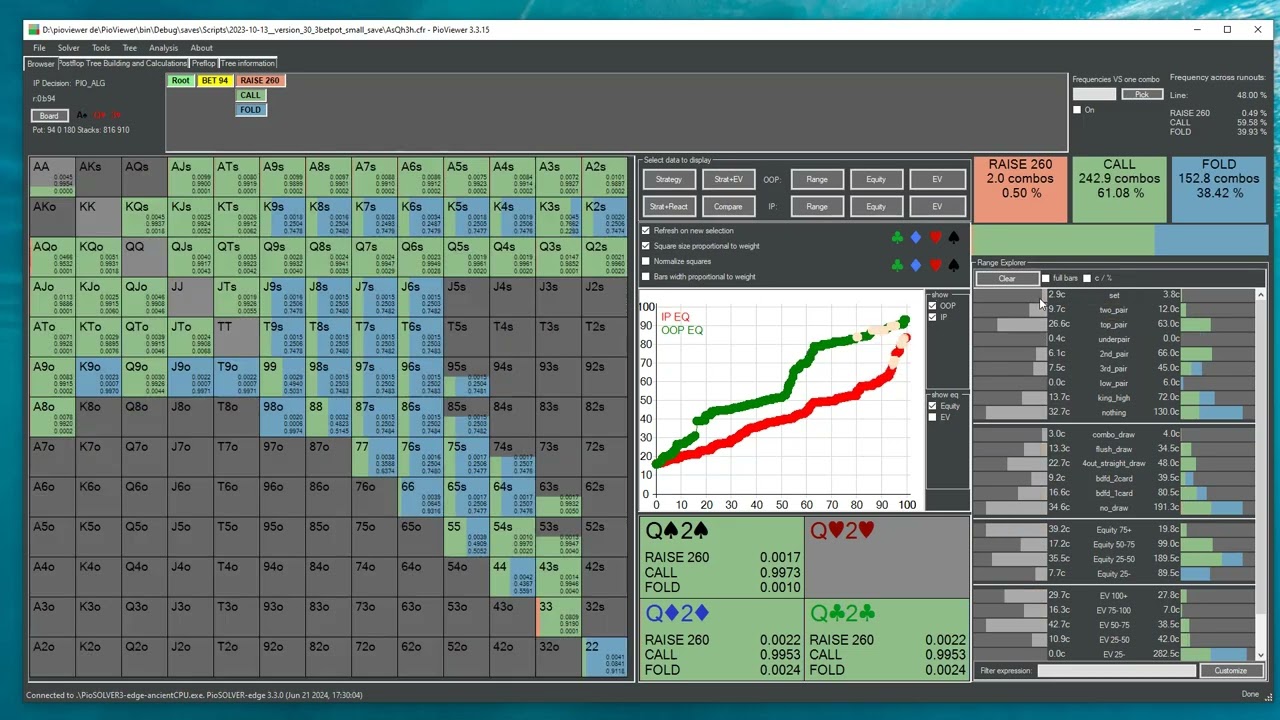Switch to the Tree information tab
This screenshot has width=1280, height=720.
coord(248,63)
